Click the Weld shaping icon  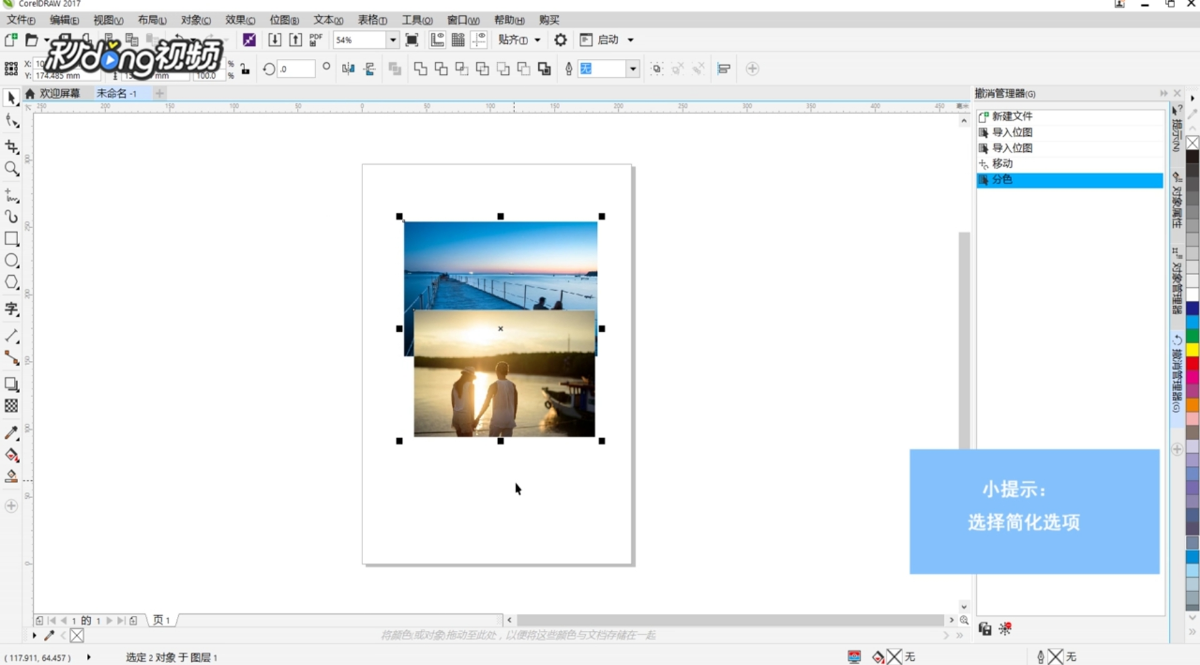click(420, 69)
